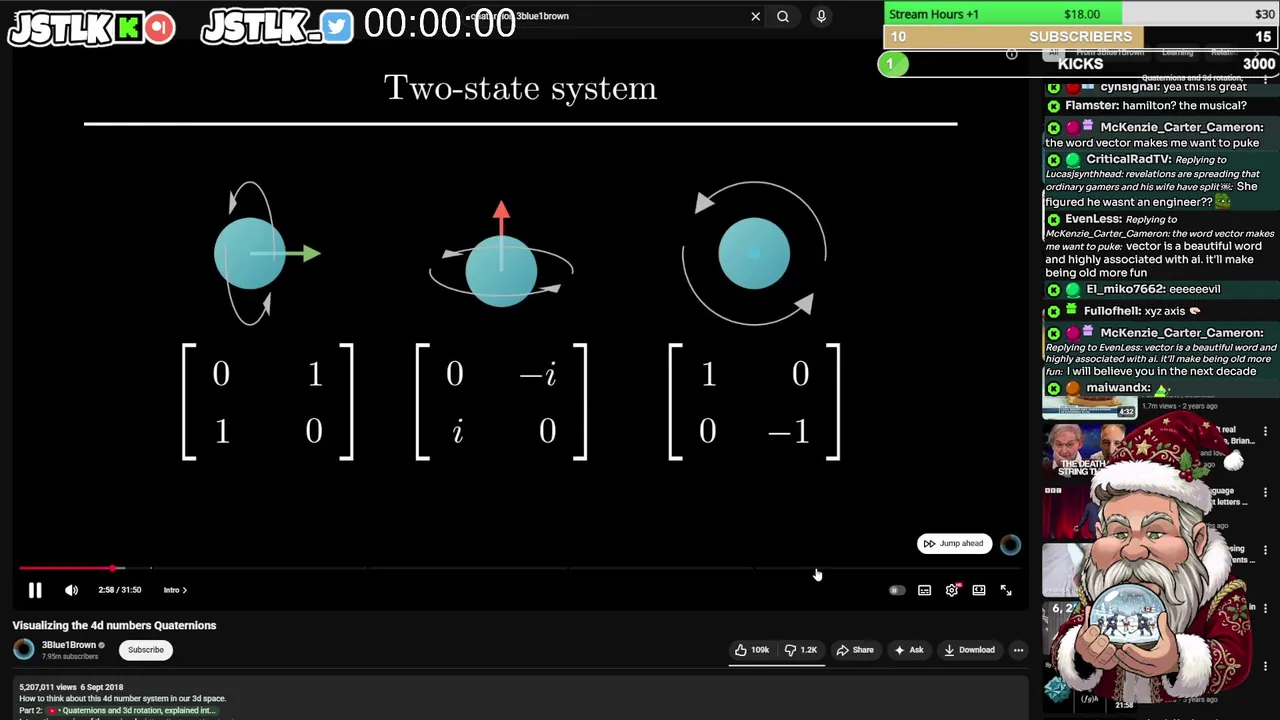Pause the video with the pause button
Viewport: 1280px width, 720px height.
click(x=35, y=590)
